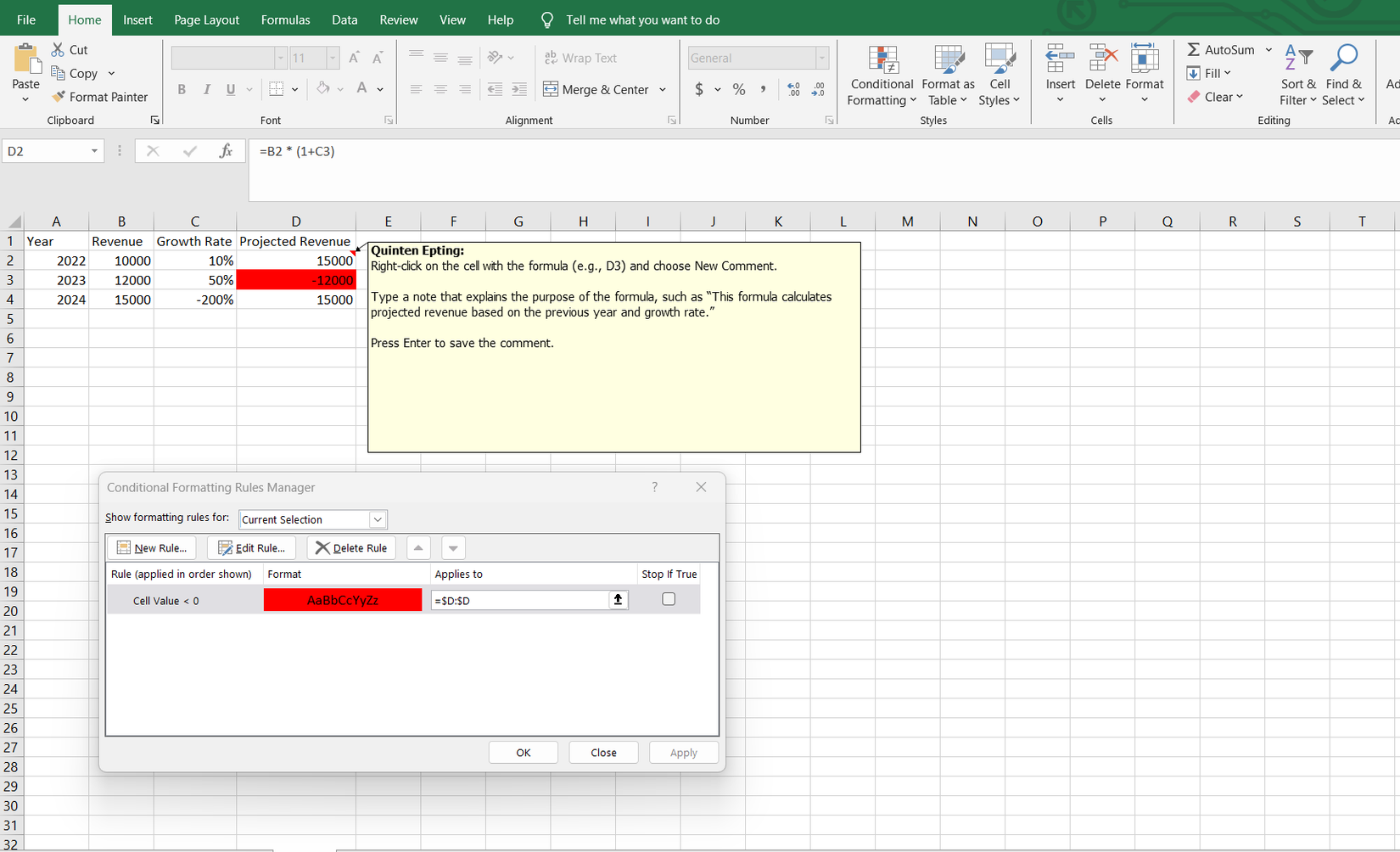Collapse the Applies to range selector
This screenshot has height=852, width=1400.
(618, 600)
